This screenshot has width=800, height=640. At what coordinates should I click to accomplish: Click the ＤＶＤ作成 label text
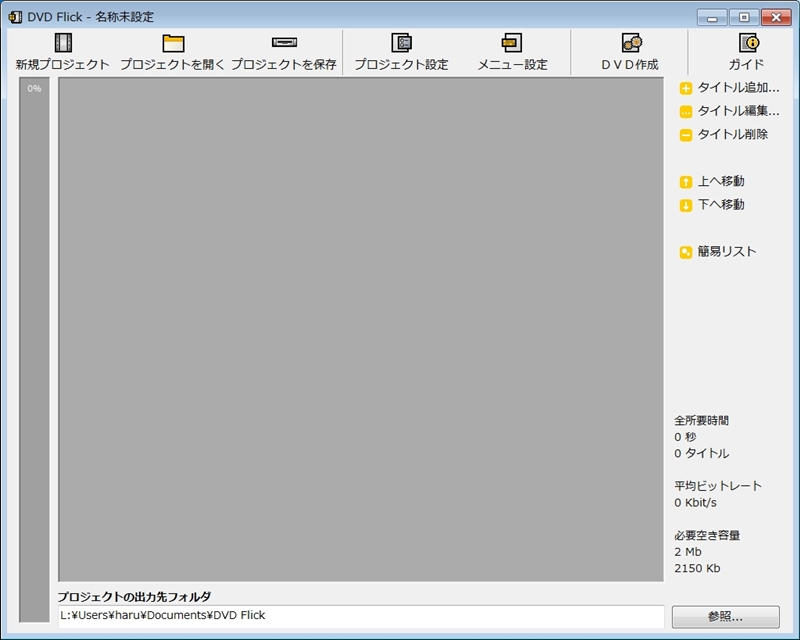(x=630, y=65)
